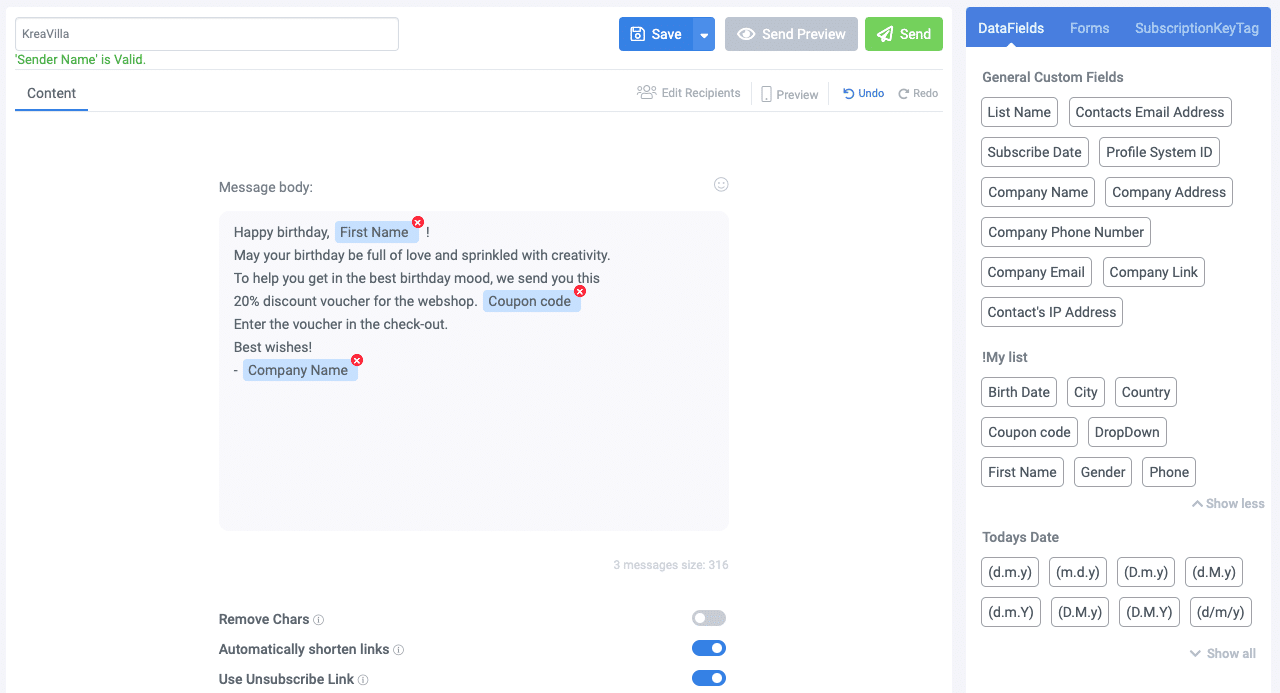The height and width of the screenshot is (693, 1280).
Task: Open Edit Recipients
Action: click(689, 93)
